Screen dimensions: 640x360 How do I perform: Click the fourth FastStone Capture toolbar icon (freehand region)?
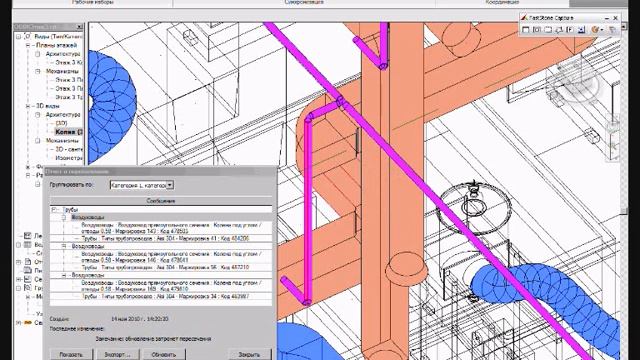coord(559,30)
